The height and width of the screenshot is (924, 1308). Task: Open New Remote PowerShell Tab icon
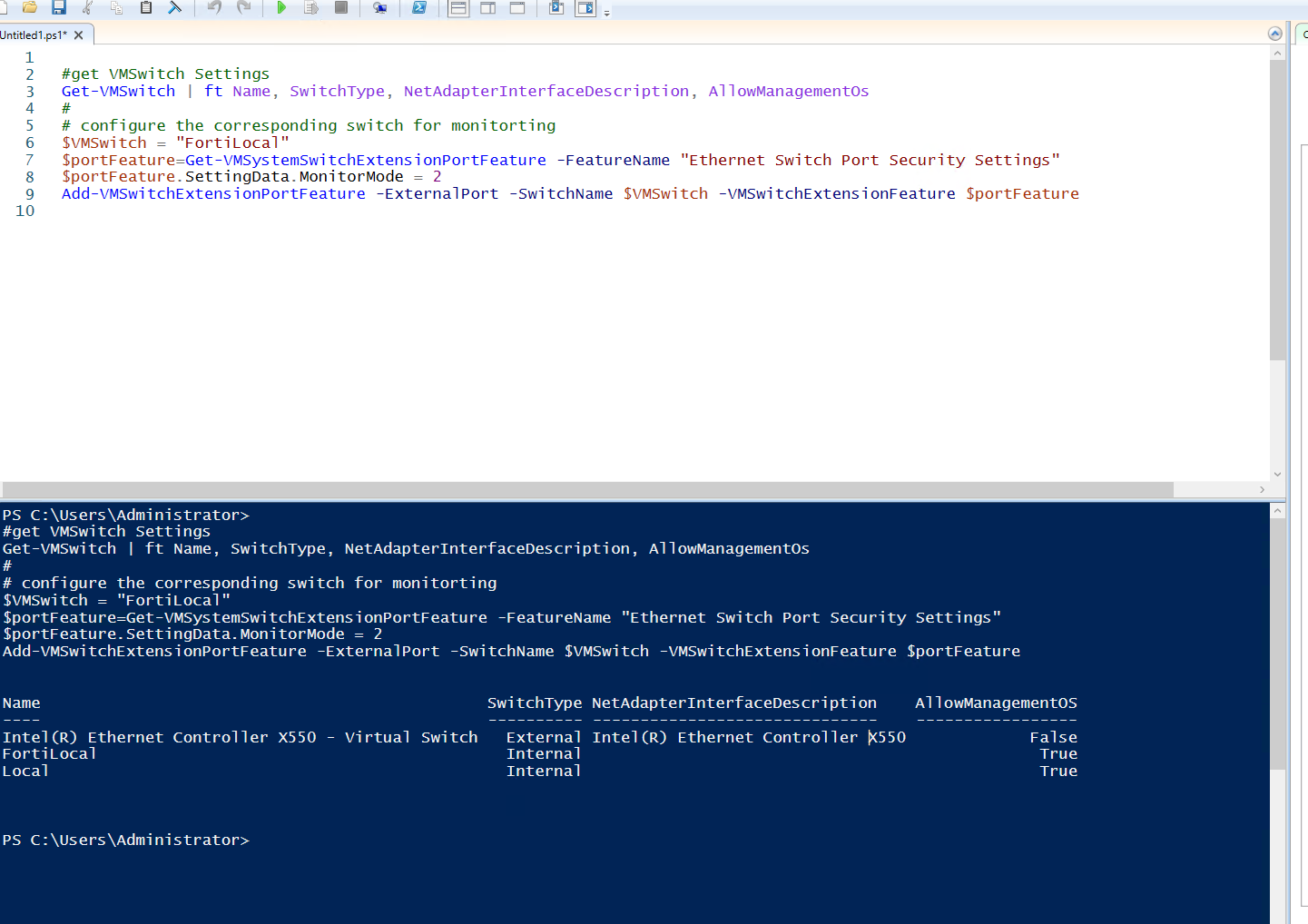point(380,8)
